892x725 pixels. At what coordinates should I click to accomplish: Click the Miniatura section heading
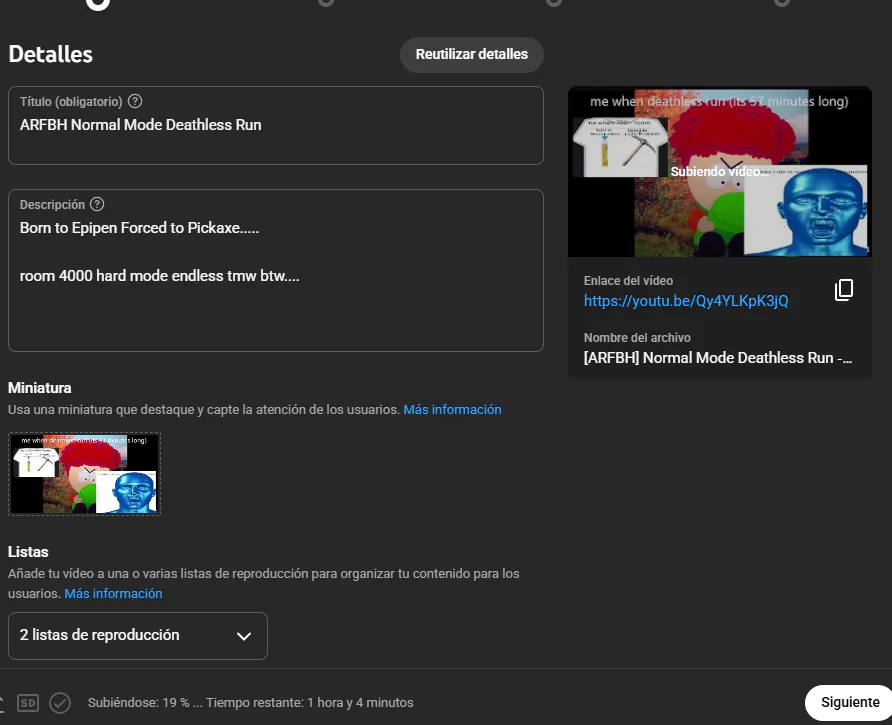(40, 388)
